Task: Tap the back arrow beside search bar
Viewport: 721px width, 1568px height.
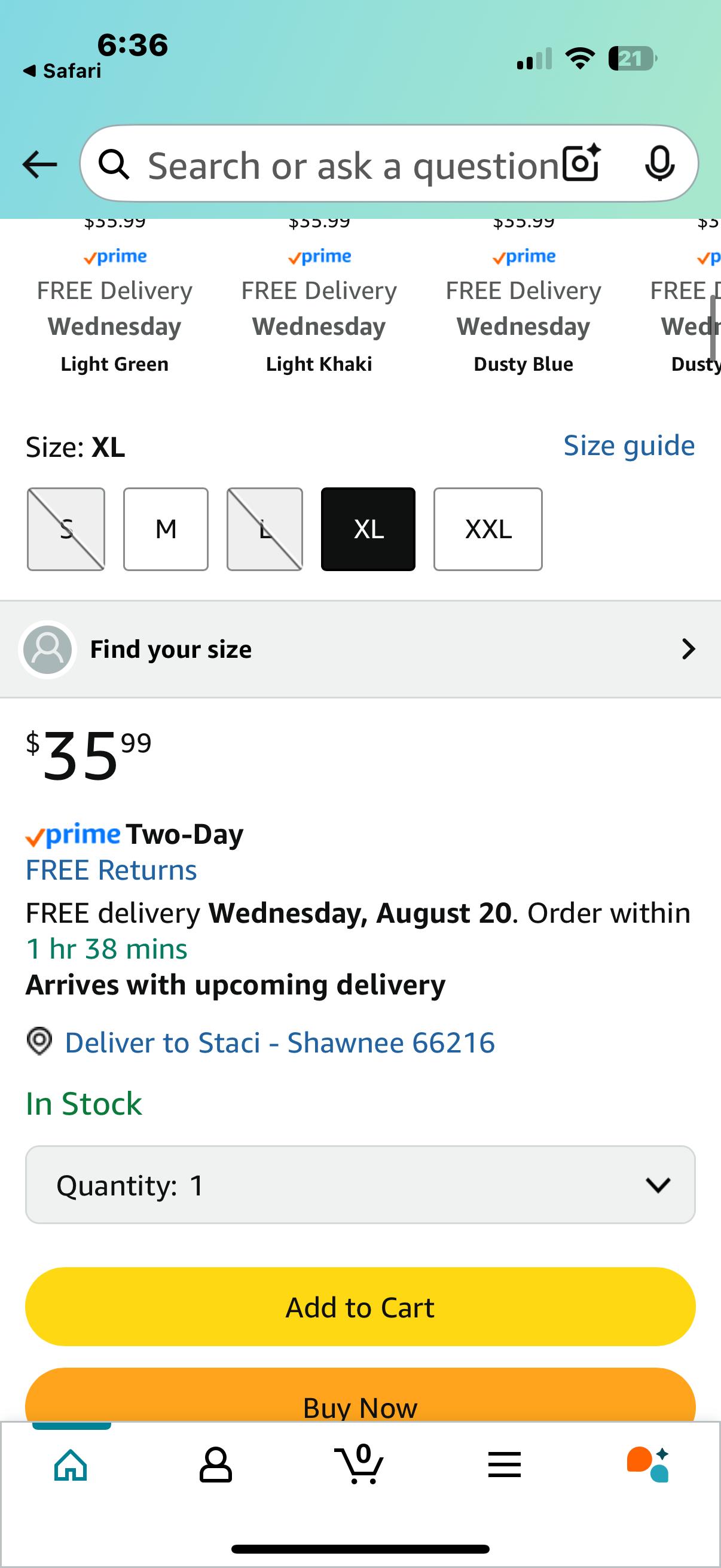Action: [x=39, y=164]
